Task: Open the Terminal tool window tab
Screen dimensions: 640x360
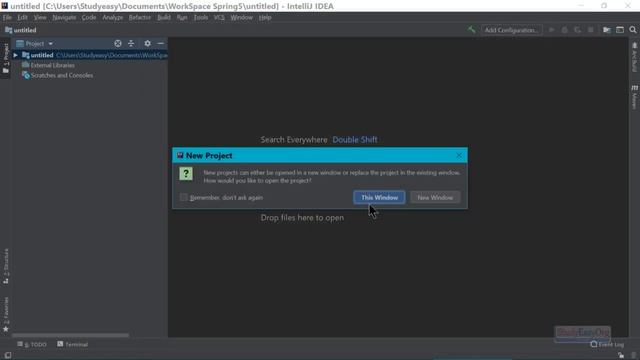Action: pos(73,344)
